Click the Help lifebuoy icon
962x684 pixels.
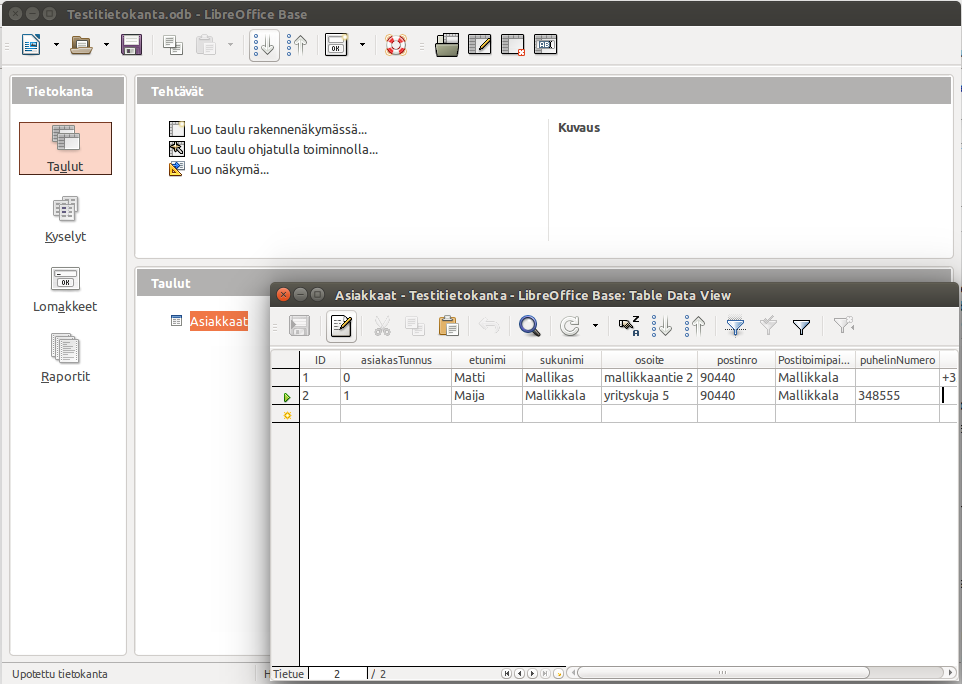click(x=397, y=45)
